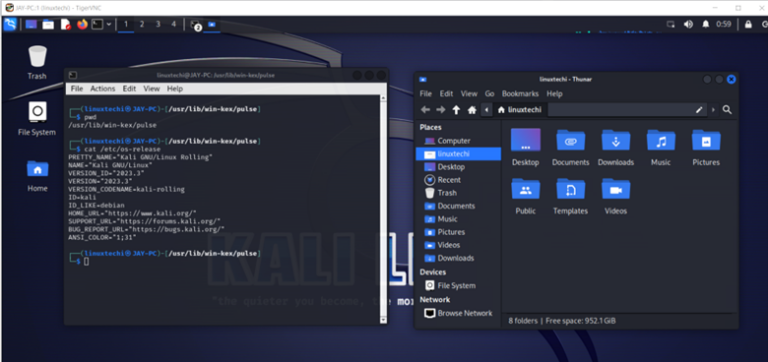Click the terminal vertical scrollbar
The height and width of the screenshot is (362, 768).
[384, 209]
